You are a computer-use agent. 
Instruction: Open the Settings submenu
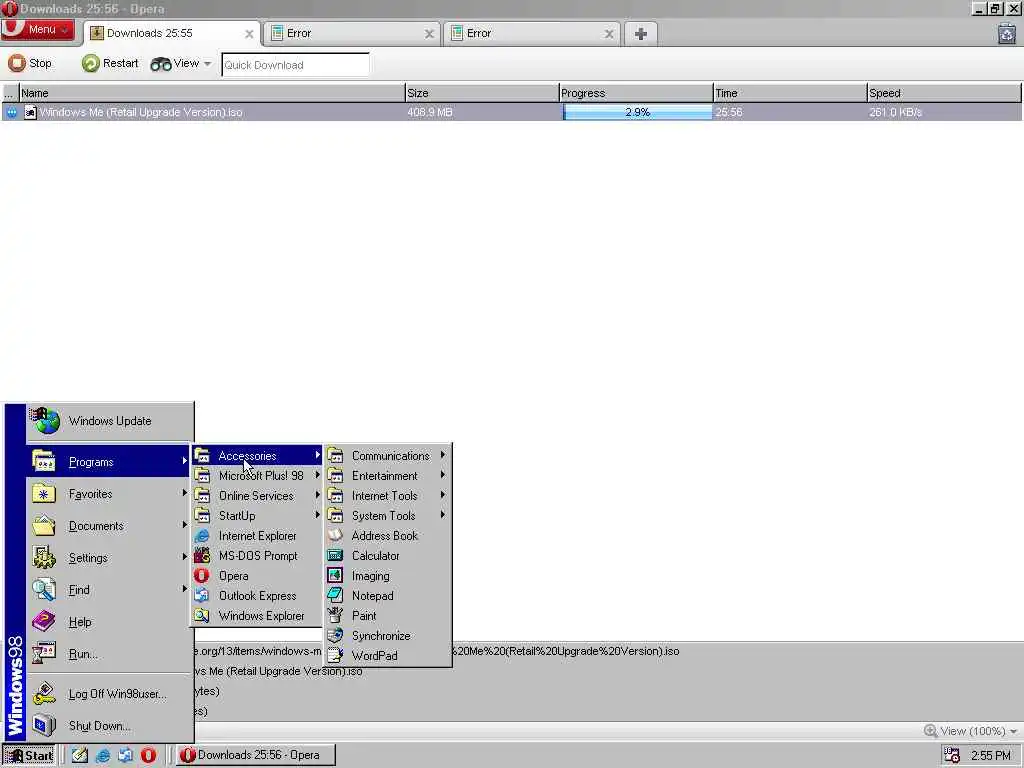108,558
